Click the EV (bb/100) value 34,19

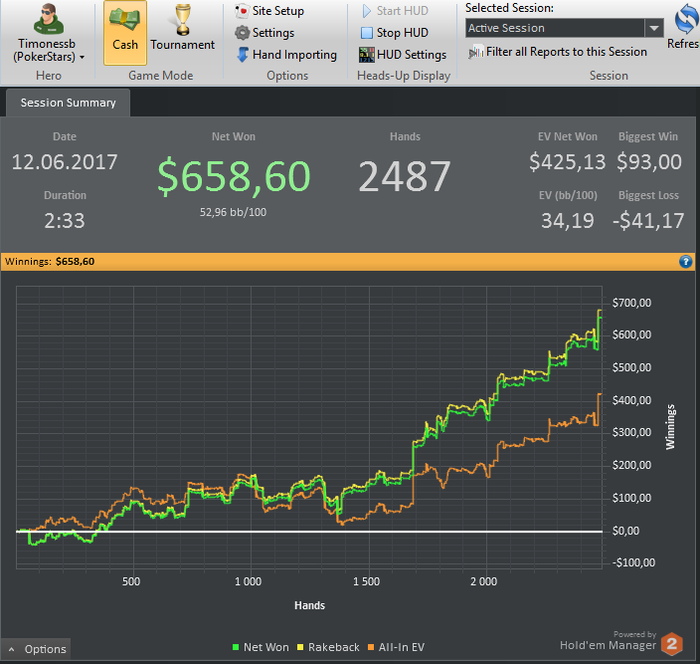pyautogui.click(x=567, y=221)
